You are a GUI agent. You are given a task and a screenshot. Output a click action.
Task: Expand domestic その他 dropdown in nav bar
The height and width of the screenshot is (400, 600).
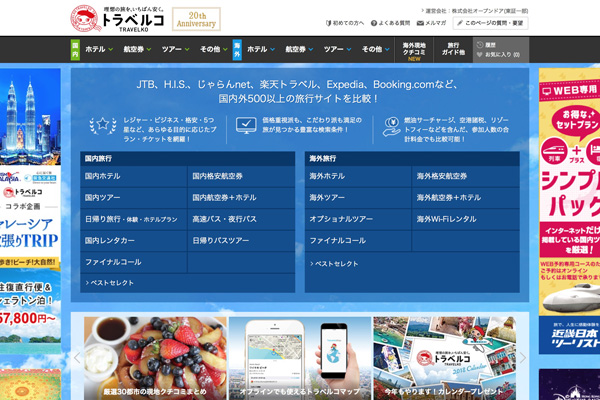pos(214,49)
